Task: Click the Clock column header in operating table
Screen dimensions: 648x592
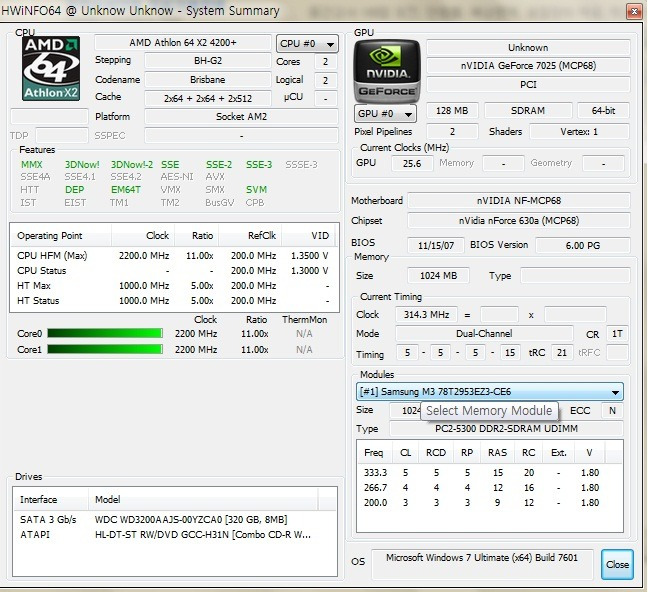Action: click(x=143, y=236)
